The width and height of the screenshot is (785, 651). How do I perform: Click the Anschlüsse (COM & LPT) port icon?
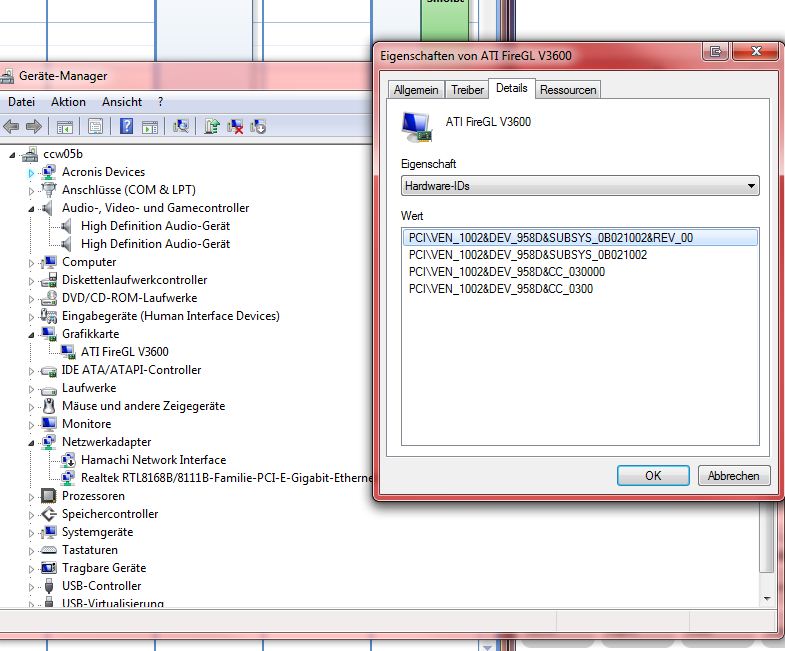pyautogui.click(x=49, y=190)
